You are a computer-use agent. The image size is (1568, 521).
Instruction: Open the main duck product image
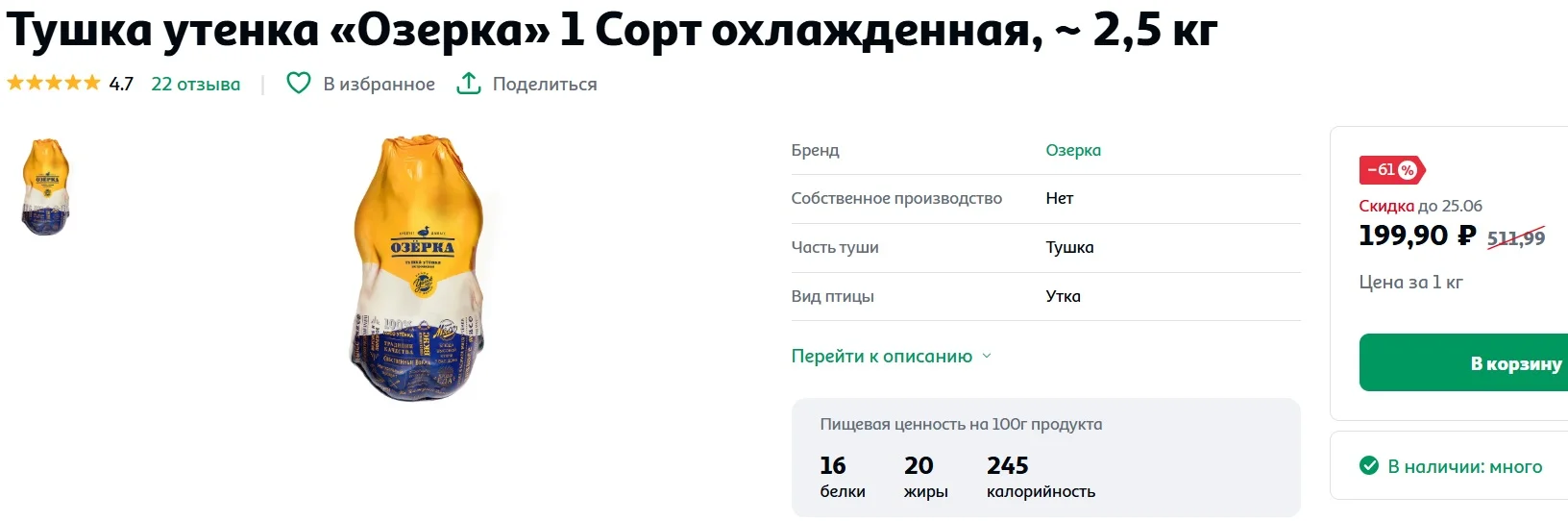(419, 267)
